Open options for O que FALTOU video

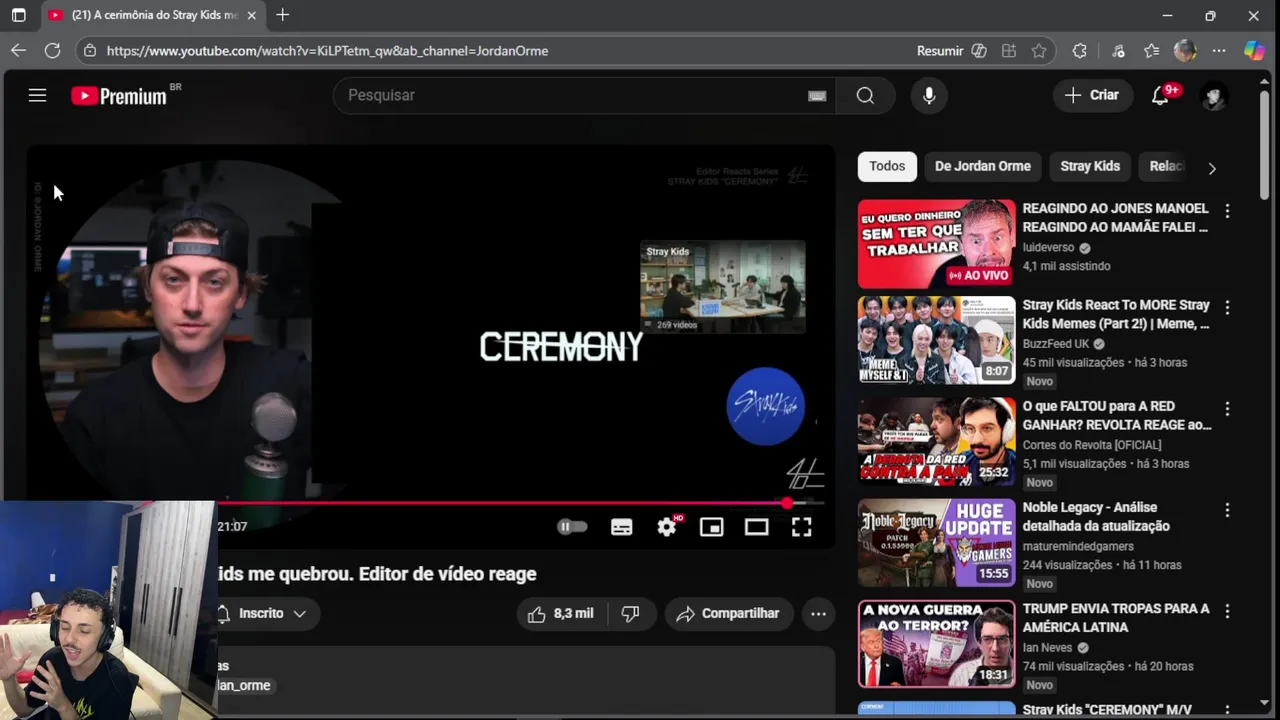[x=1227, y=409]
